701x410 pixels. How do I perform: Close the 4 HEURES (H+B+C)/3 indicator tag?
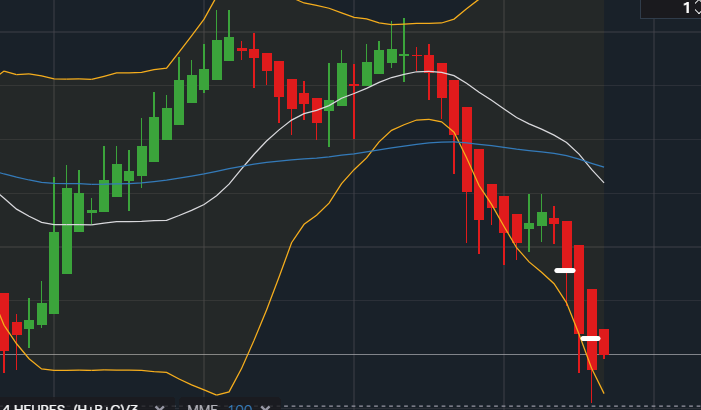[x=159, y=407]
